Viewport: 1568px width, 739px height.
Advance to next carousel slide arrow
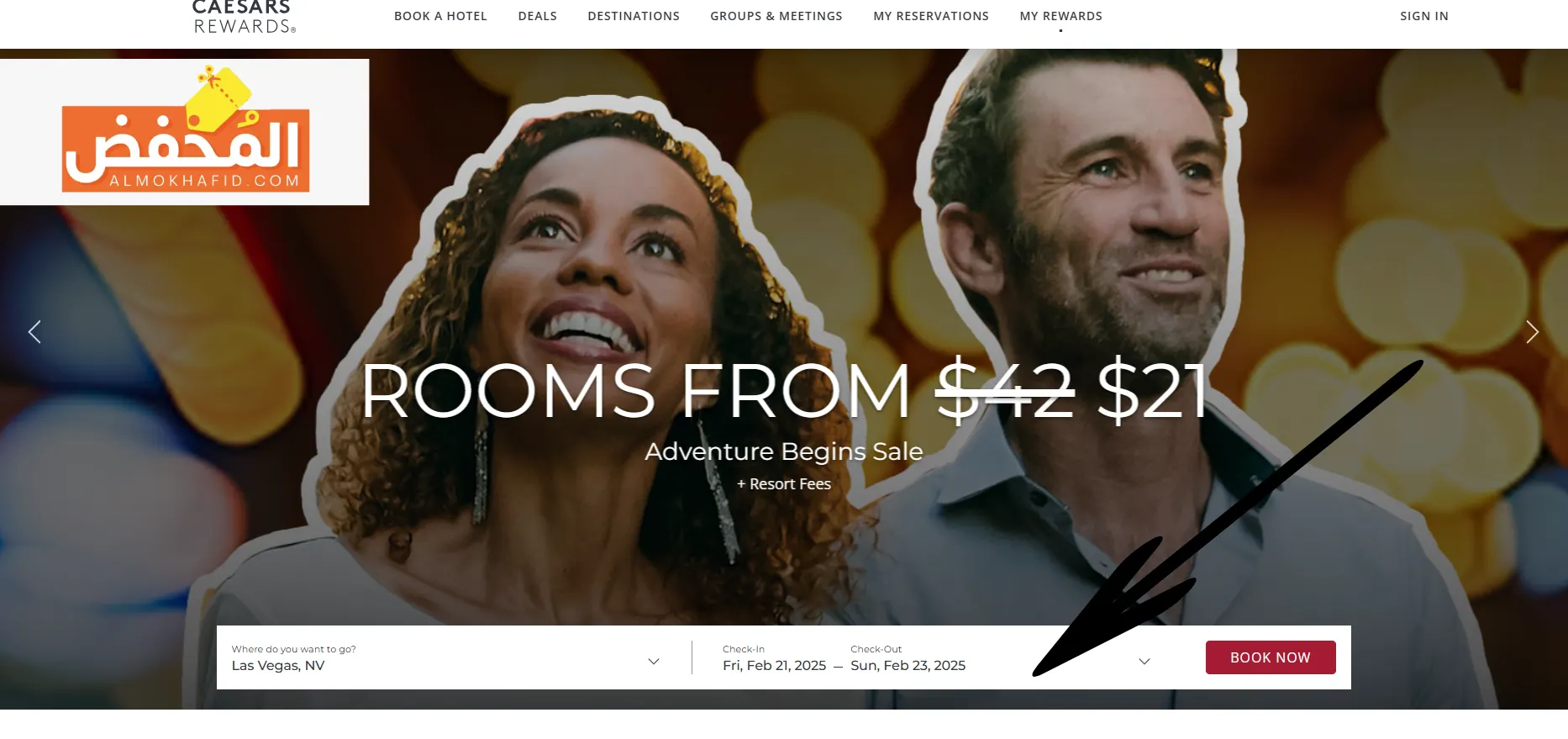[x=1532, y=332]
